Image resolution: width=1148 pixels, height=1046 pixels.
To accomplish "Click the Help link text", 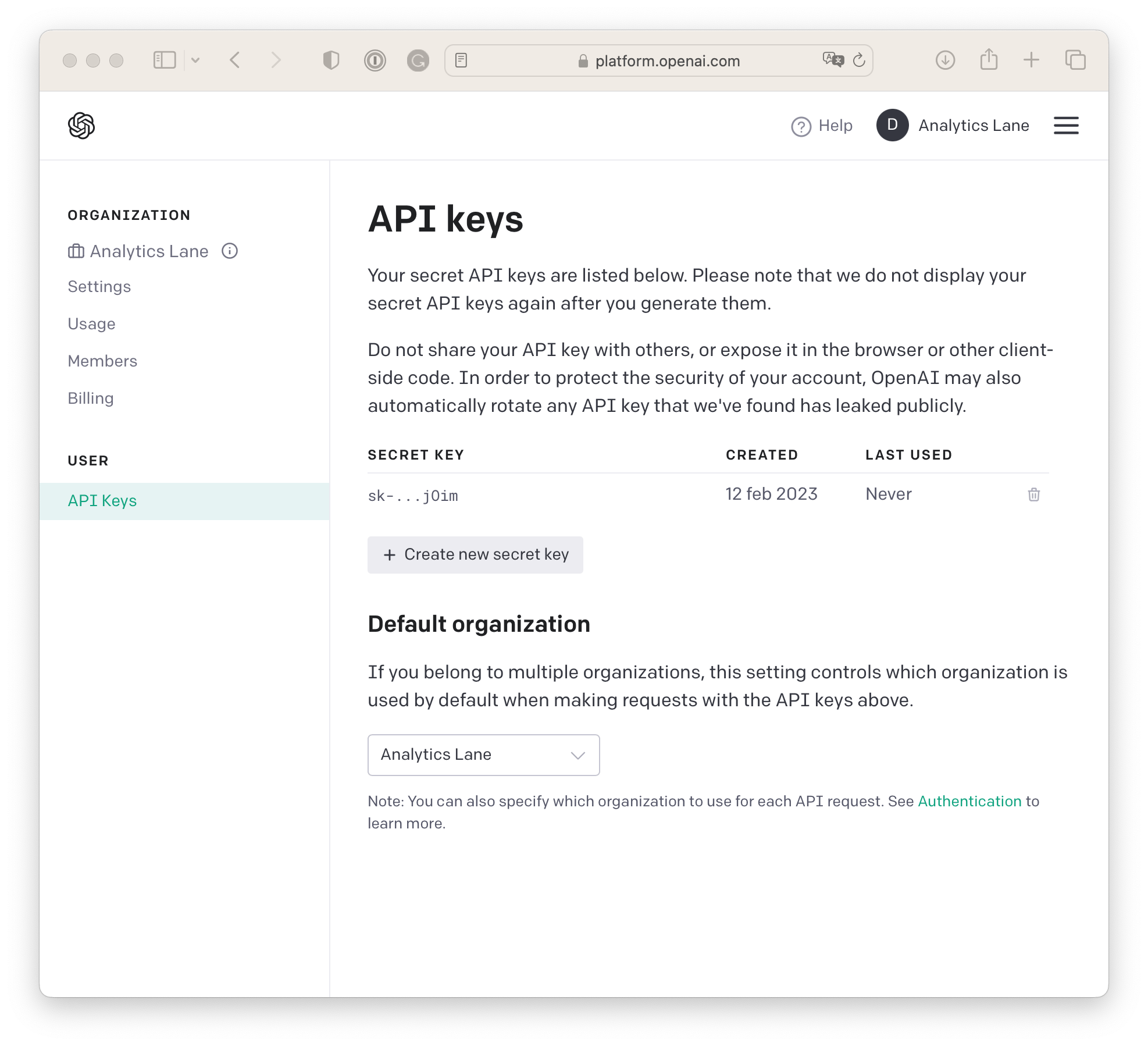I will tap(835, 126).
